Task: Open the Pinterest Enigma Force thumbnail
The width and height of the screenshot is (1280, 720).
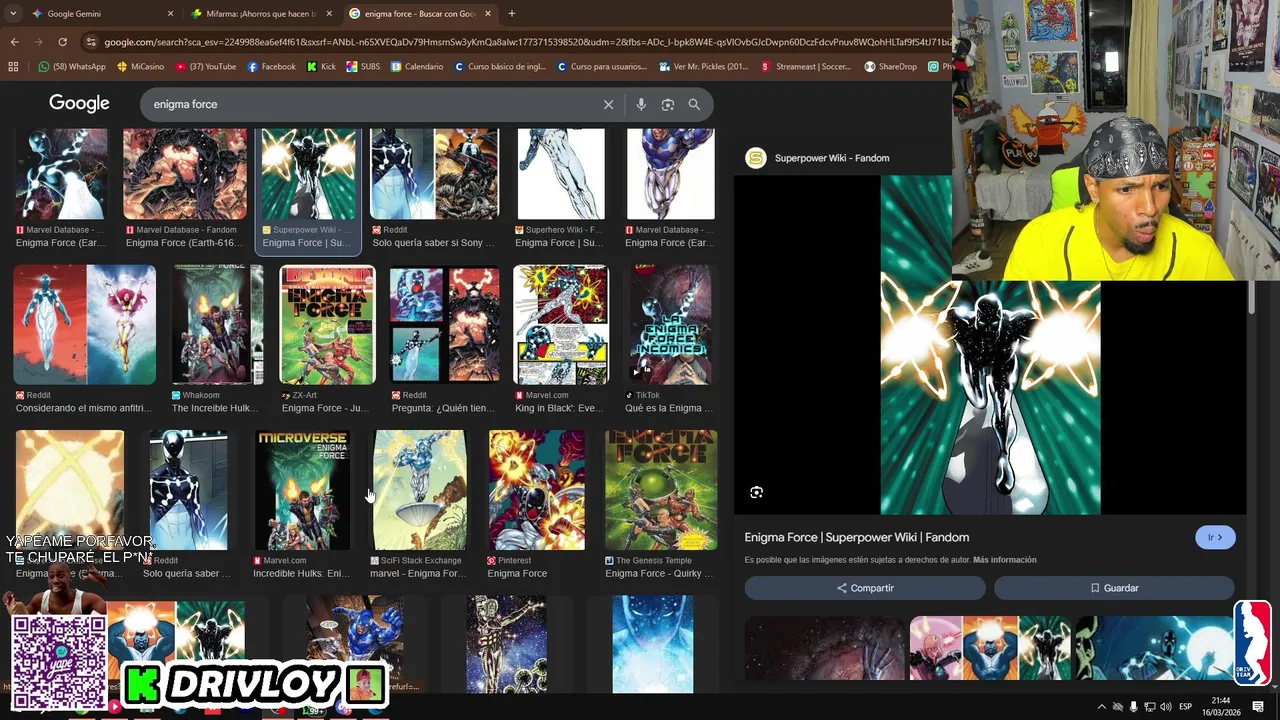Action: click(x=537, y=490)
